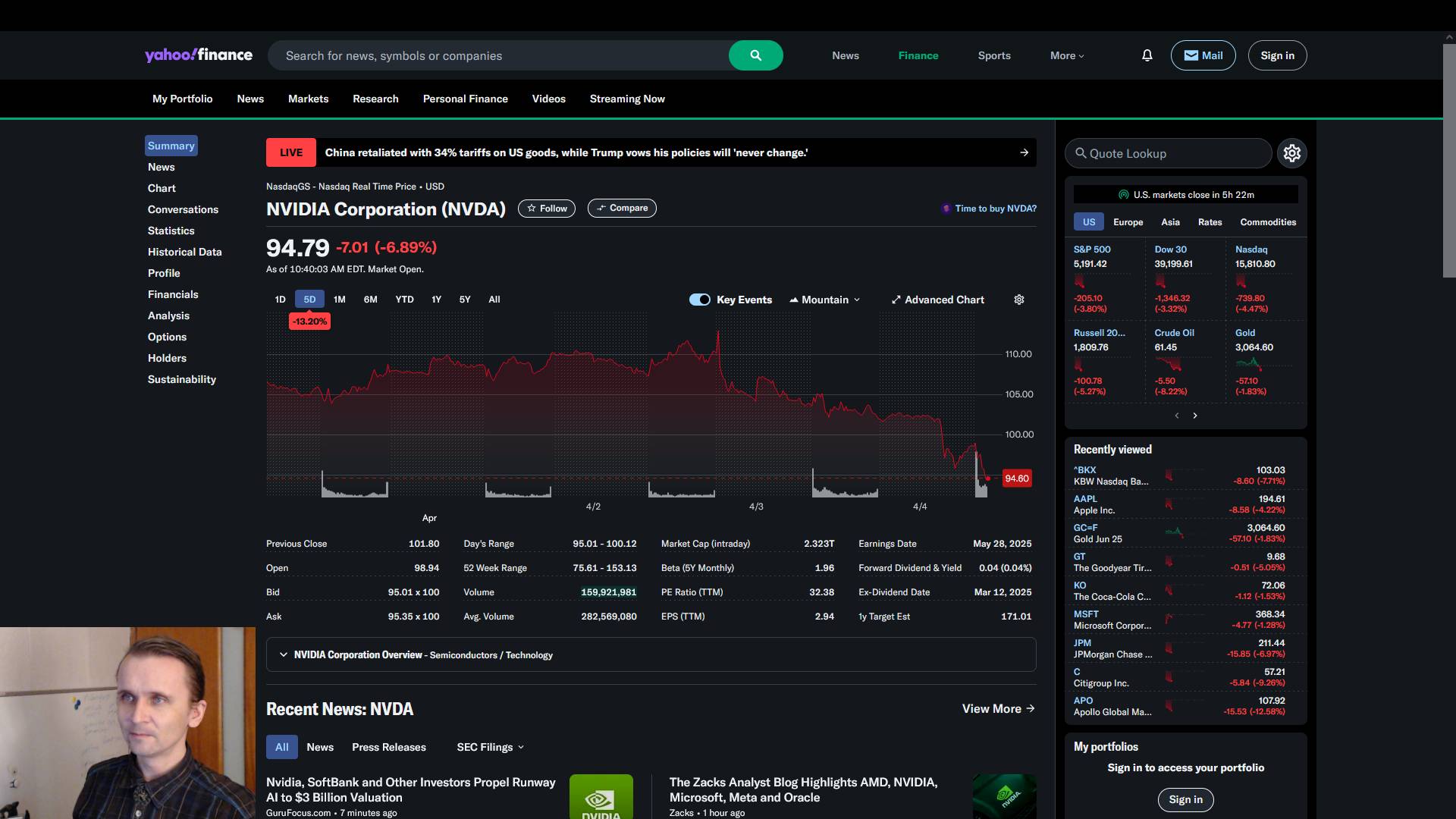Click the Follow star button
1456x819 pixels.
pos(546,209)
